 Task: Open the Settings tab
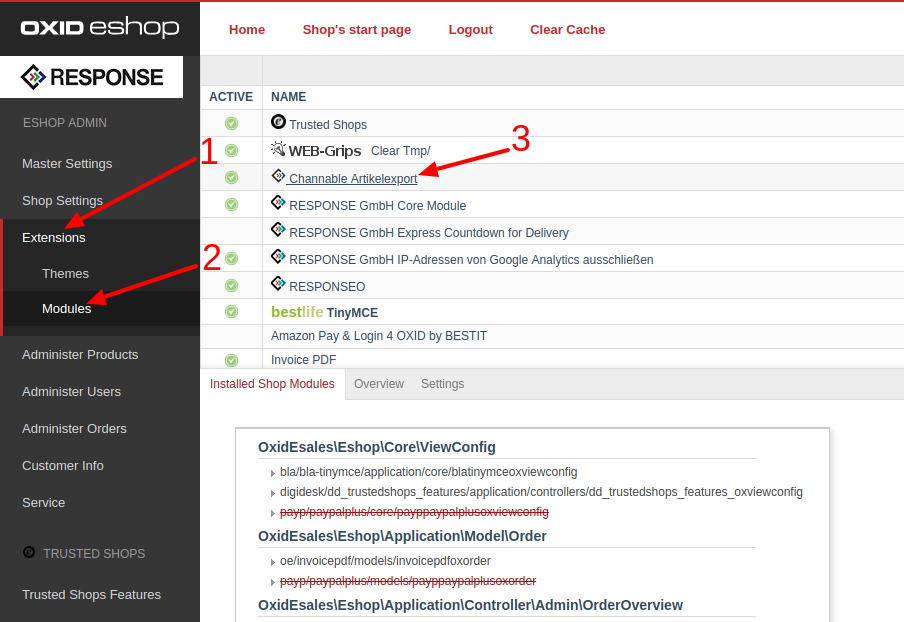[442, 384]
